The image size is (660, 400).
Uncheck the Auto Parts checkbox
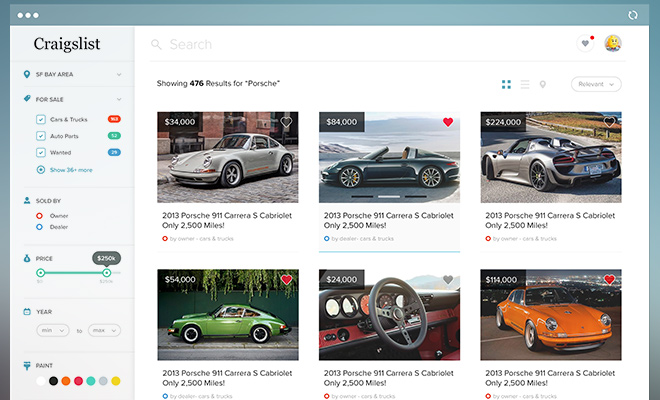point(41,136)
